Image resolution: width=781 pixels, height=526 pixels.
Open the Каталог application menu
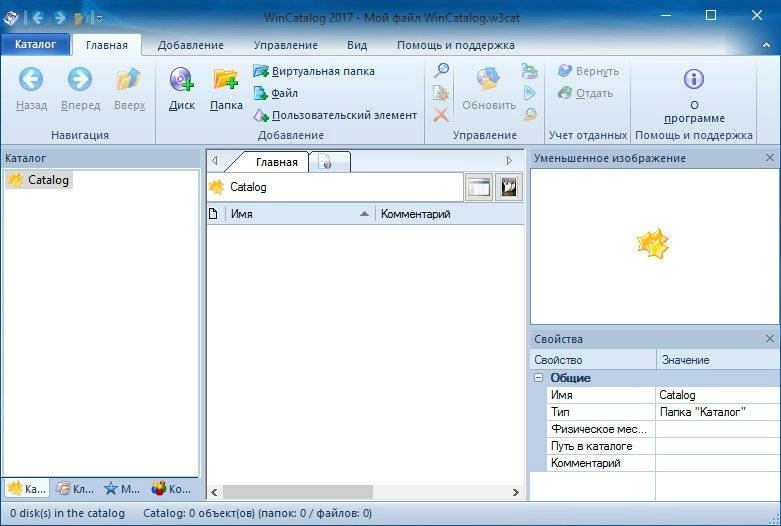[35, 44]
